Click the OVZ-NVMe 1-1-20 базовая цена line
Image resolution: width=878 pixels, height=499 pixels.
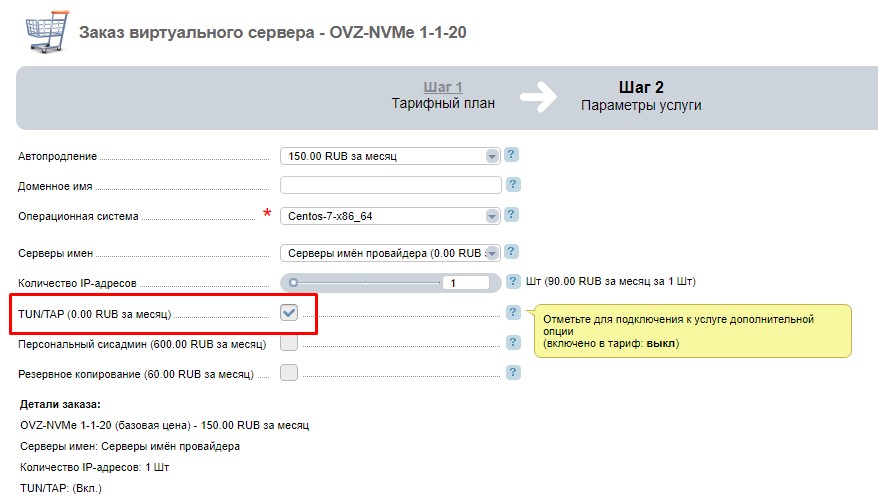[165, 425]
